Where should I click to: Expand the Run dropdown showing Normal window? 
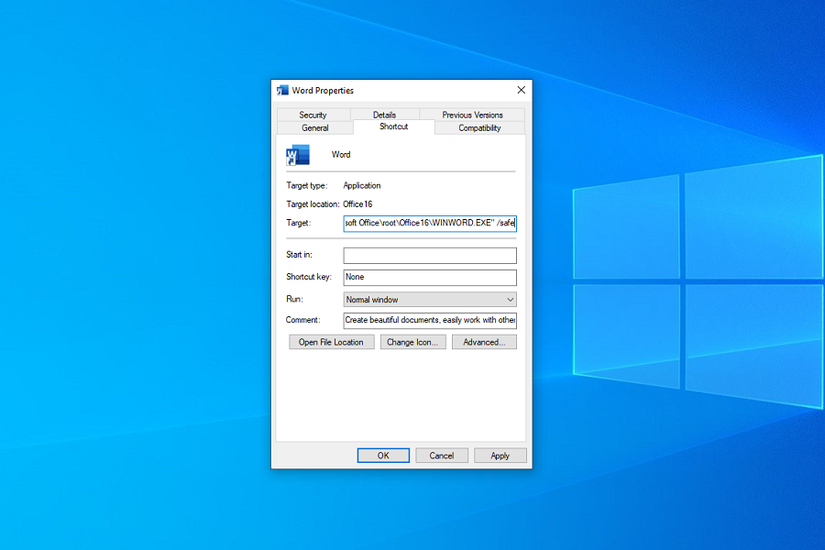(429, 299)
